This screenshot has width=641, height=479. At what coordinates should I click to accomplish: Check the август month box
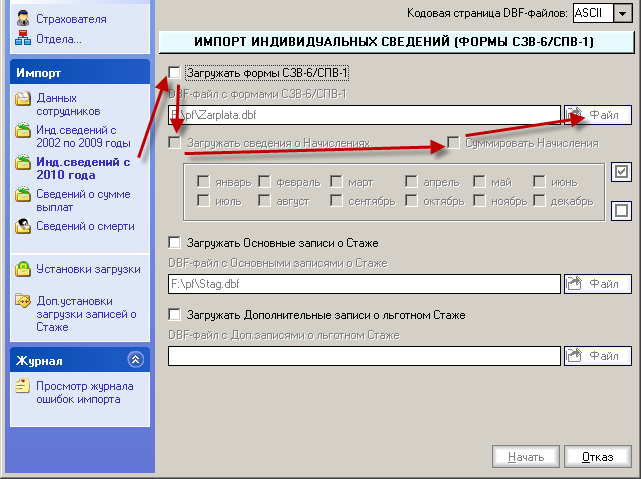[264, 200]
